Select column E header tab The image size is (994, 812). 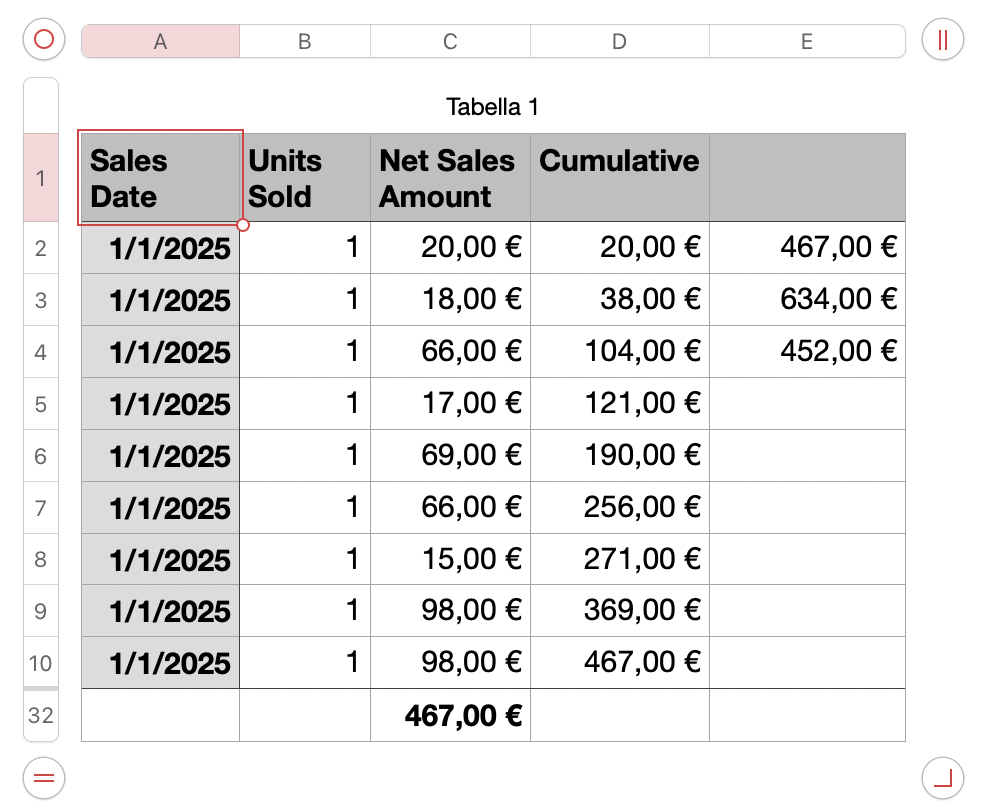[x=806, y=41]
